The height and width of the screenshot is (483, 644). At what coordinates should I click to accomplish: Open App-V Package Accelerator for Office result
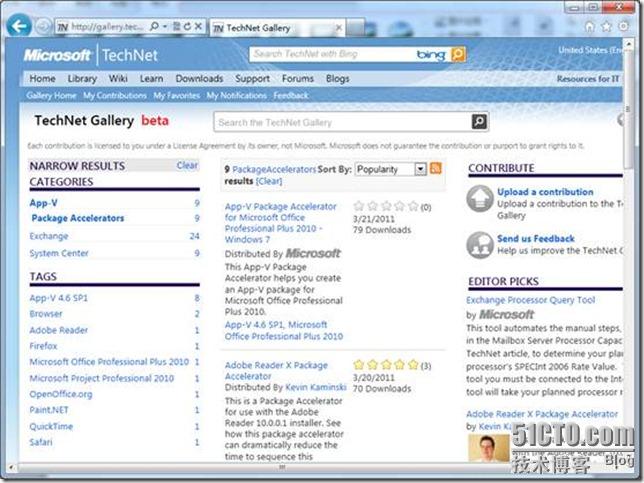(281, 223)
